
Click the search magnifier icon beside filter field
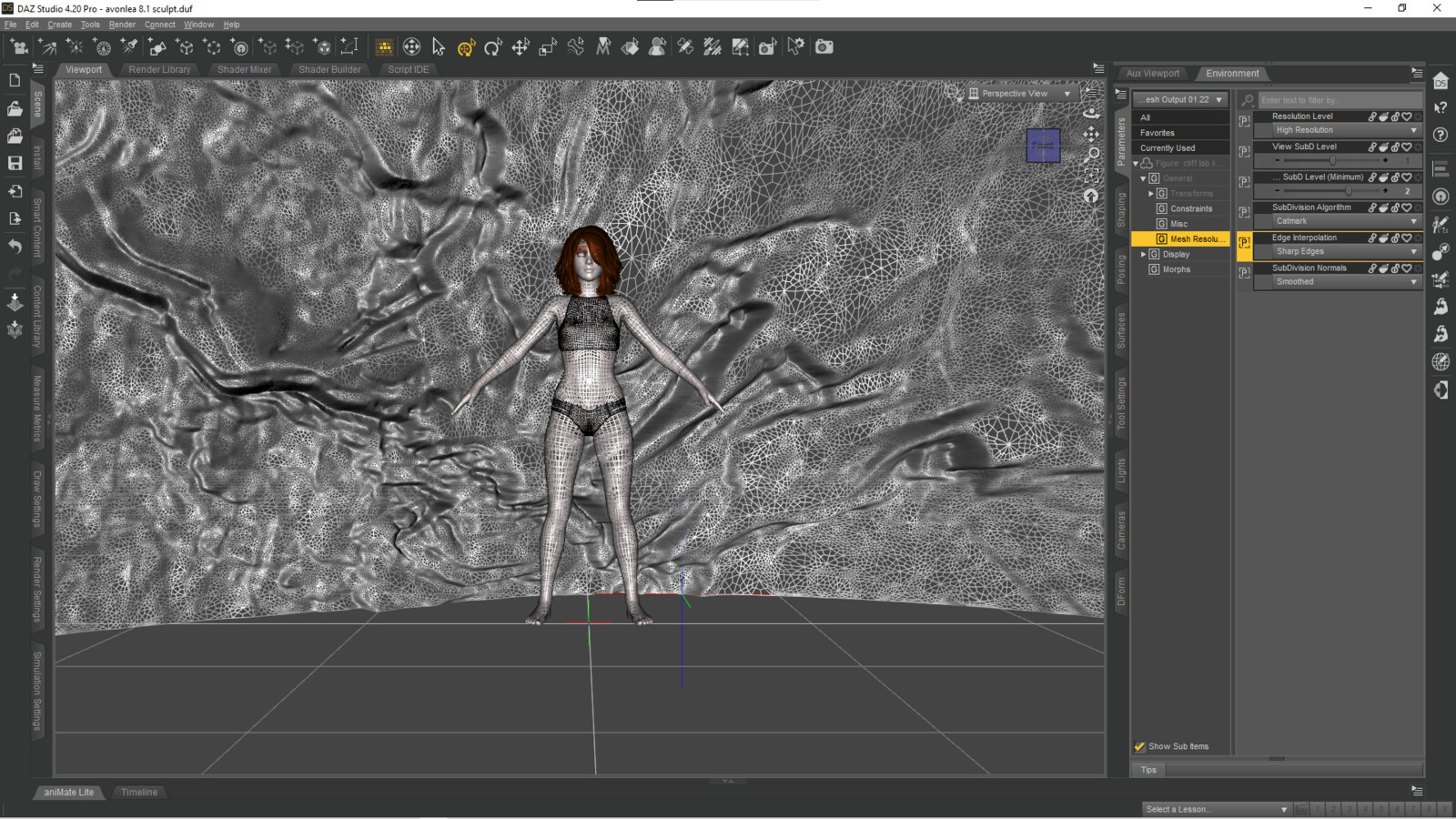[x=1248, y=100]
